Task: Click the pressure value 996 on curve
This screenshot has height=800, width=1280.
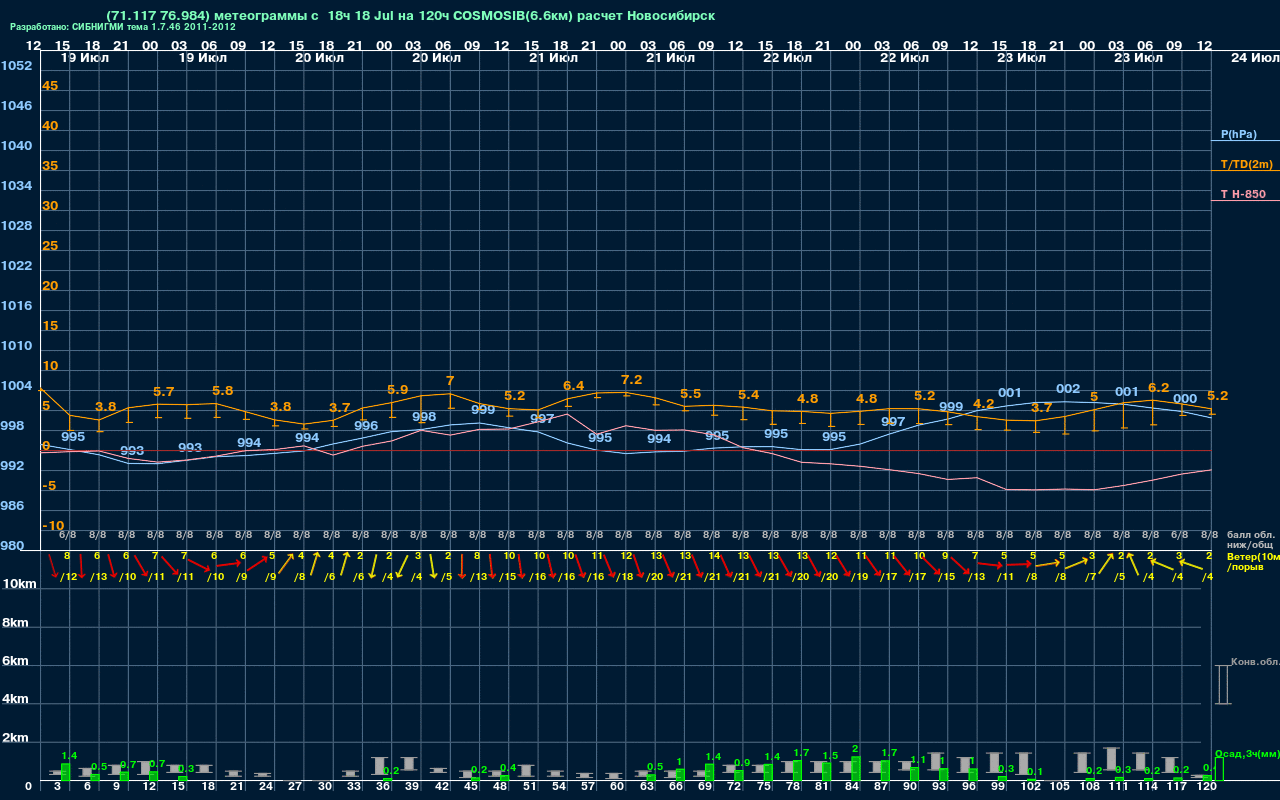Action: tap(366, 426)
